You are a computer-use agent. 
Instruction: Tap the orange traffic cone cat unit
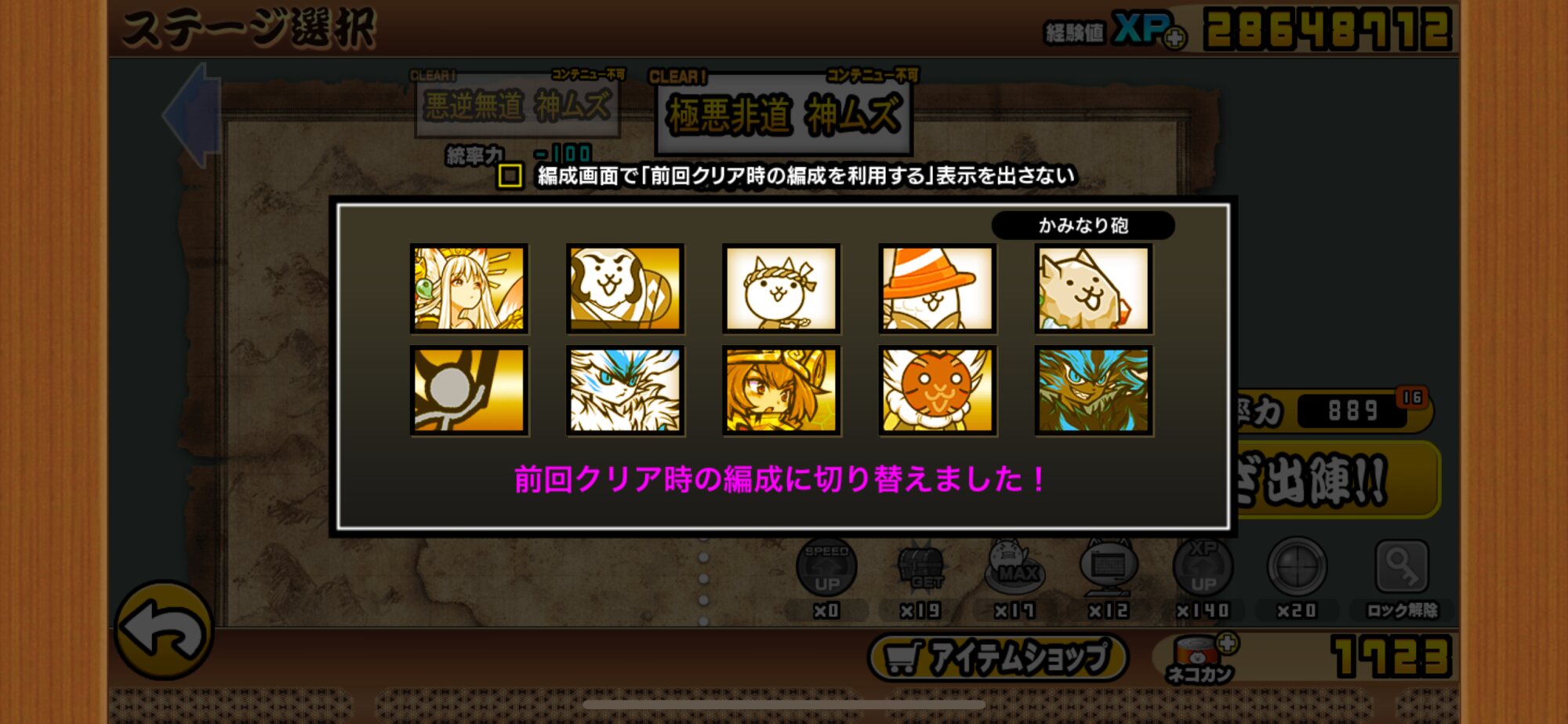click(x=937, y=289)
